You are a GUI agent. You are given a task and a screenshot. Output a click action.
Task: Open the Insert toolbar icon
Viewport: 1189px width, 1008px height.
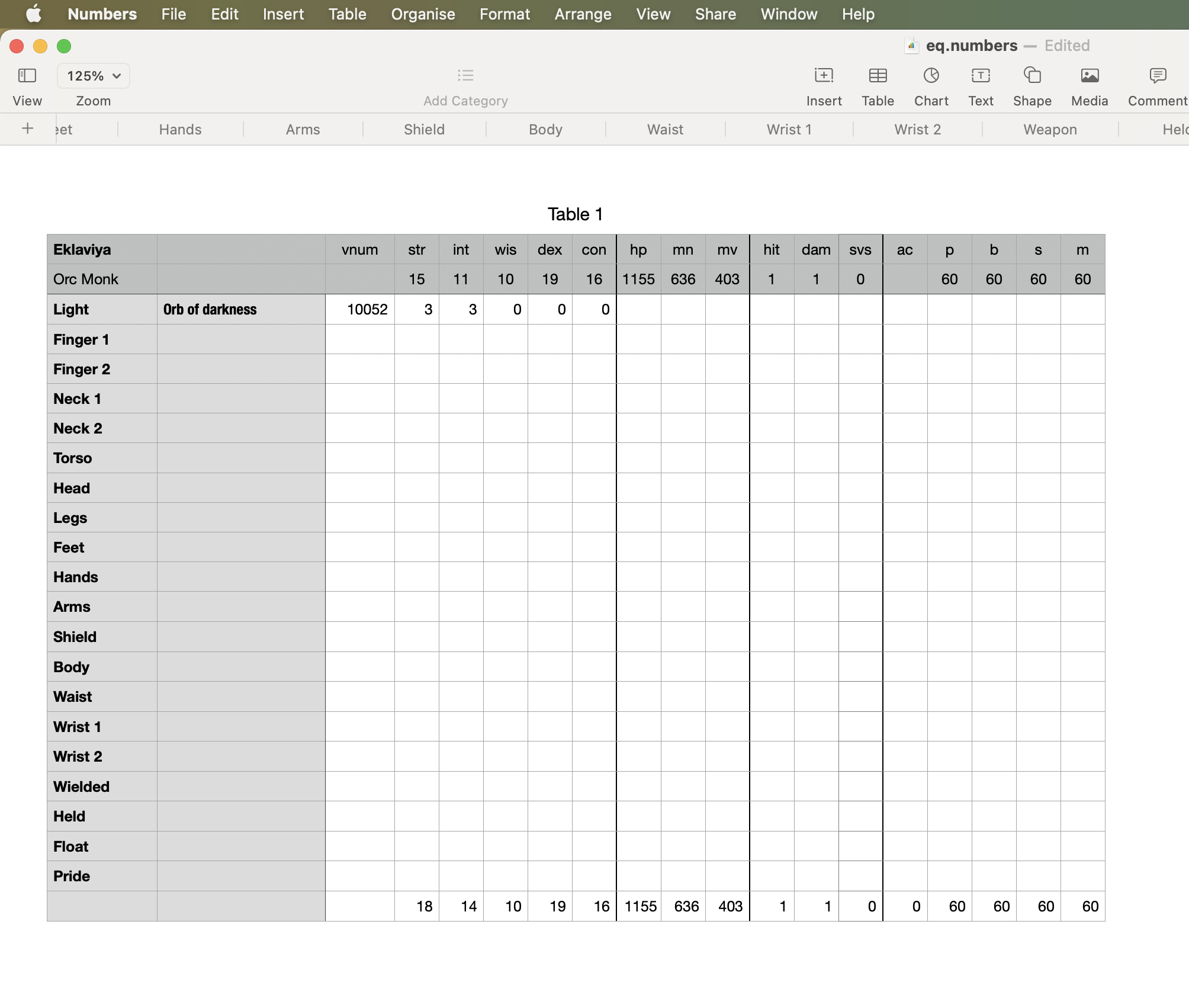pyautogui.click(x=824, y=76)
